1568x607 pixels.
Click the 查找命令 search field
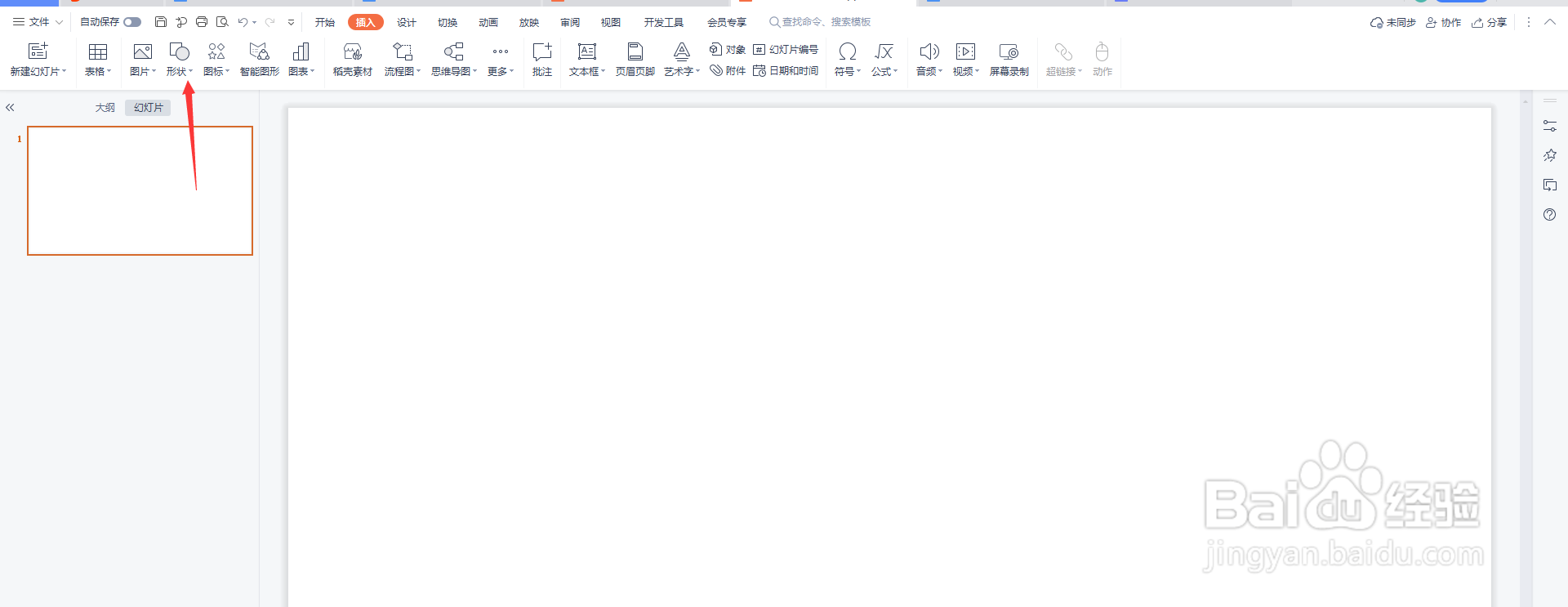pos(821,22)
